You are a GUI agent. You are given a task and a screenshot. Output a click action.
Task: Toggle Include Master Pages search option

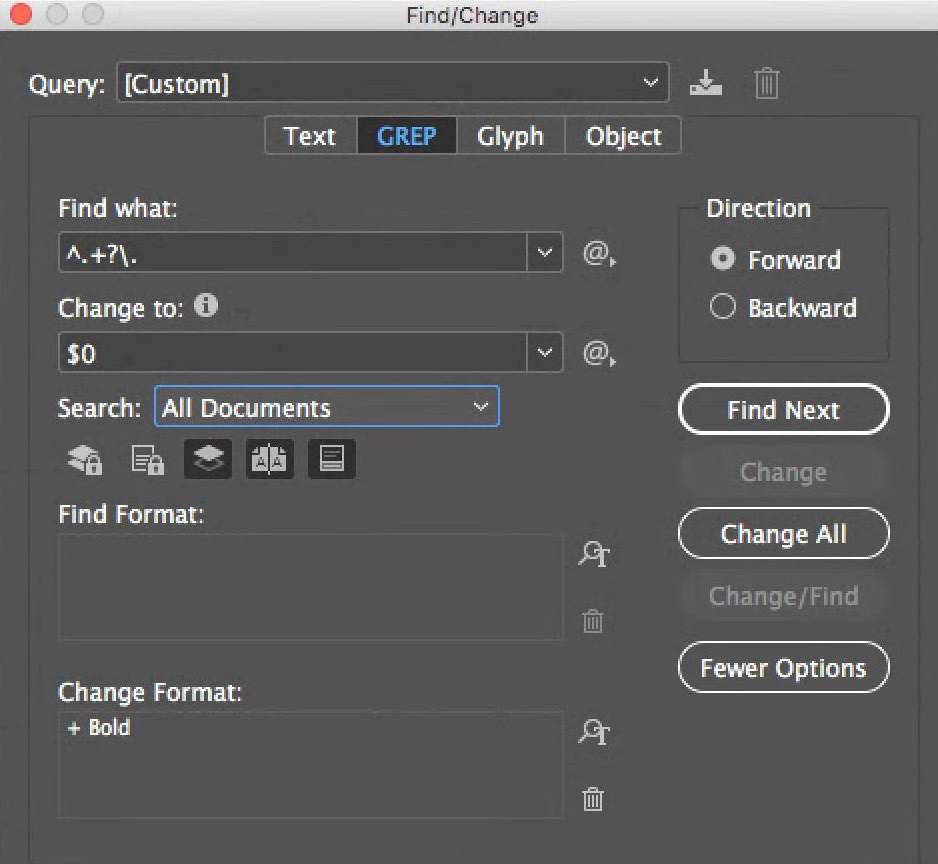270,459
